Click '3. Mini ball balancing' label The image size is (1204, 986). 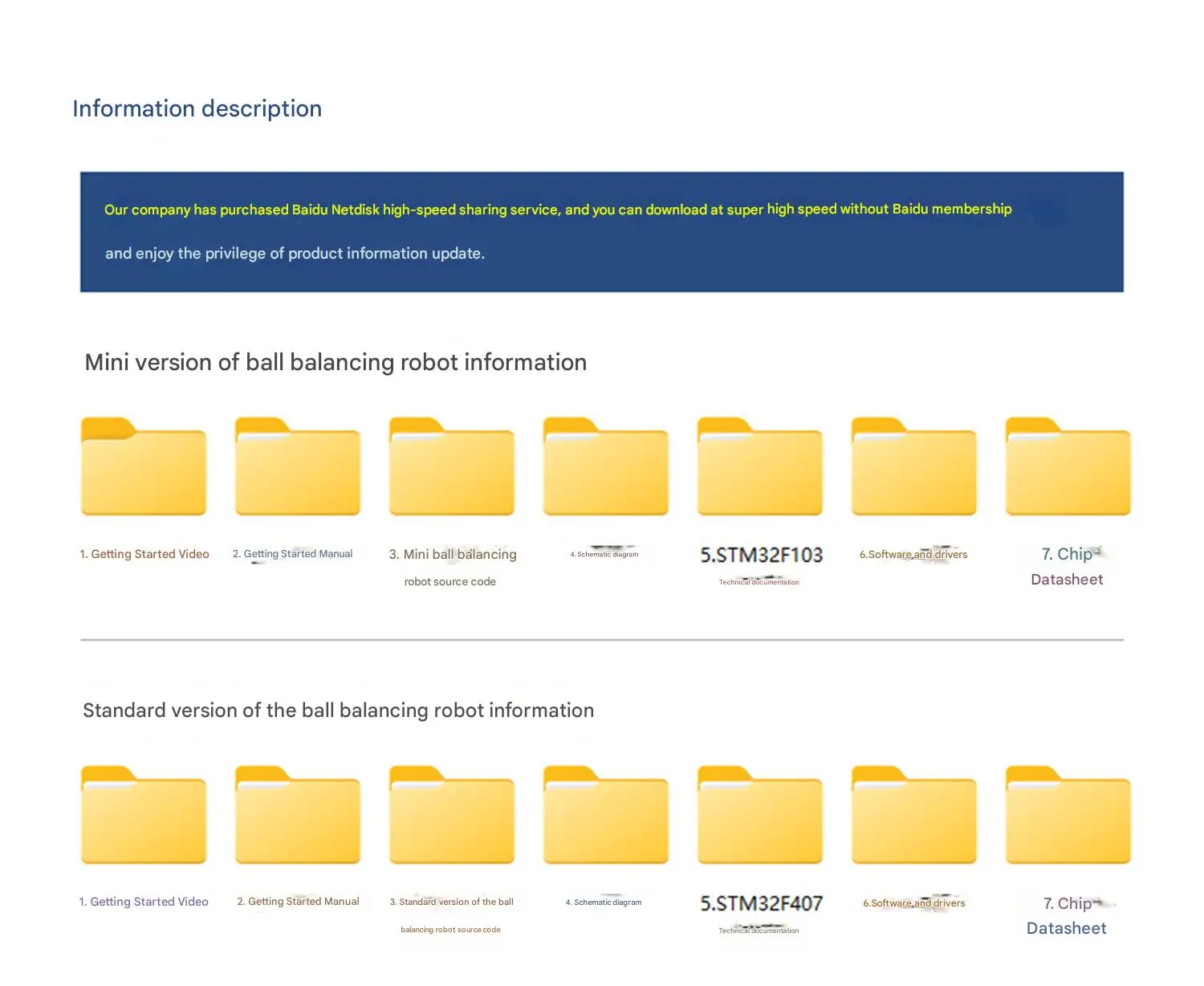click(x=453, y=554)
